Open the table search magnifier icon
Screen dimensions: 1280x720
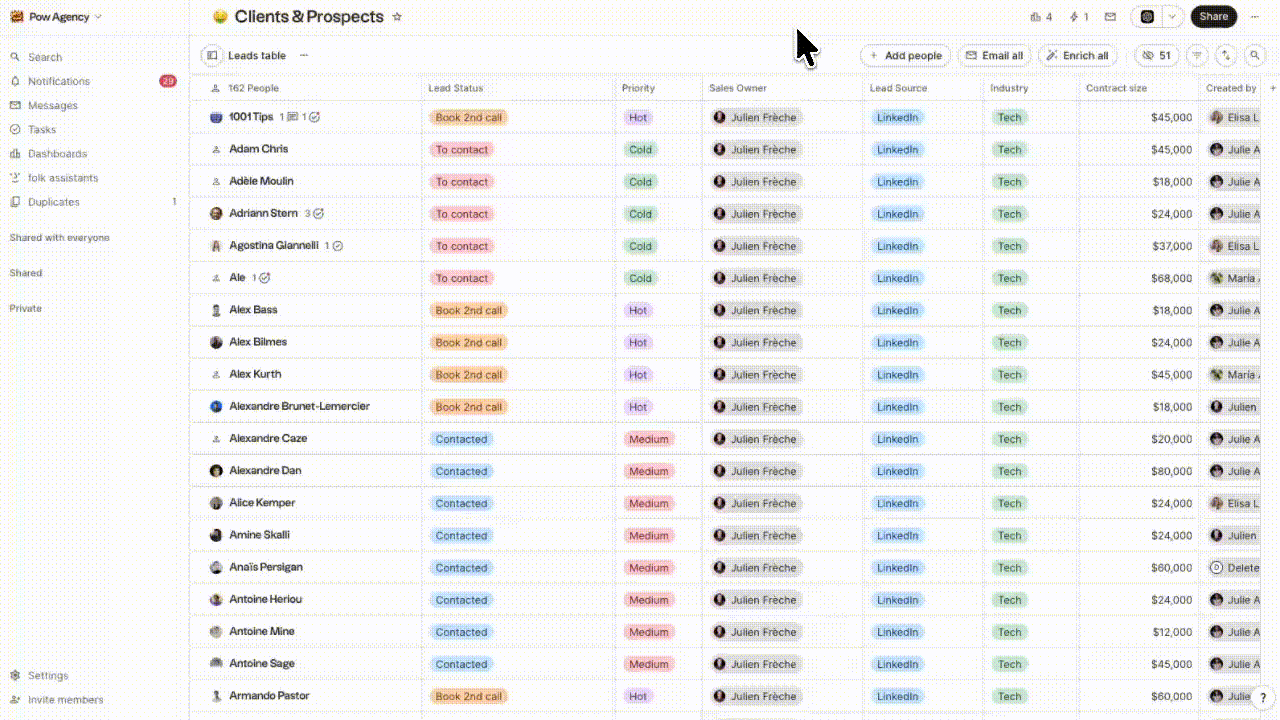(1255, 56)
